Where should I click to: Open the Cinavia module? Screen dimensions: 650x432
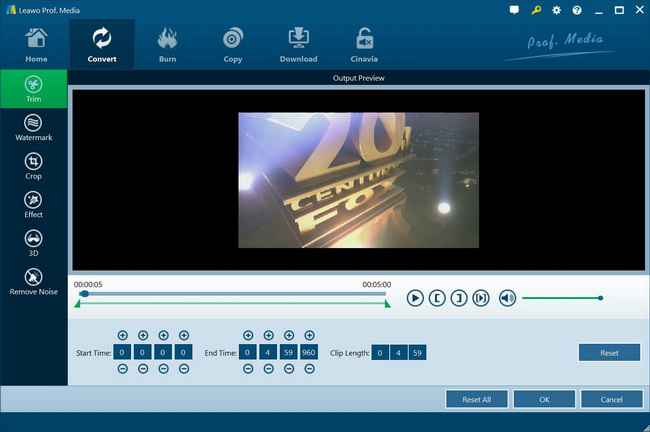coord(364,45)
